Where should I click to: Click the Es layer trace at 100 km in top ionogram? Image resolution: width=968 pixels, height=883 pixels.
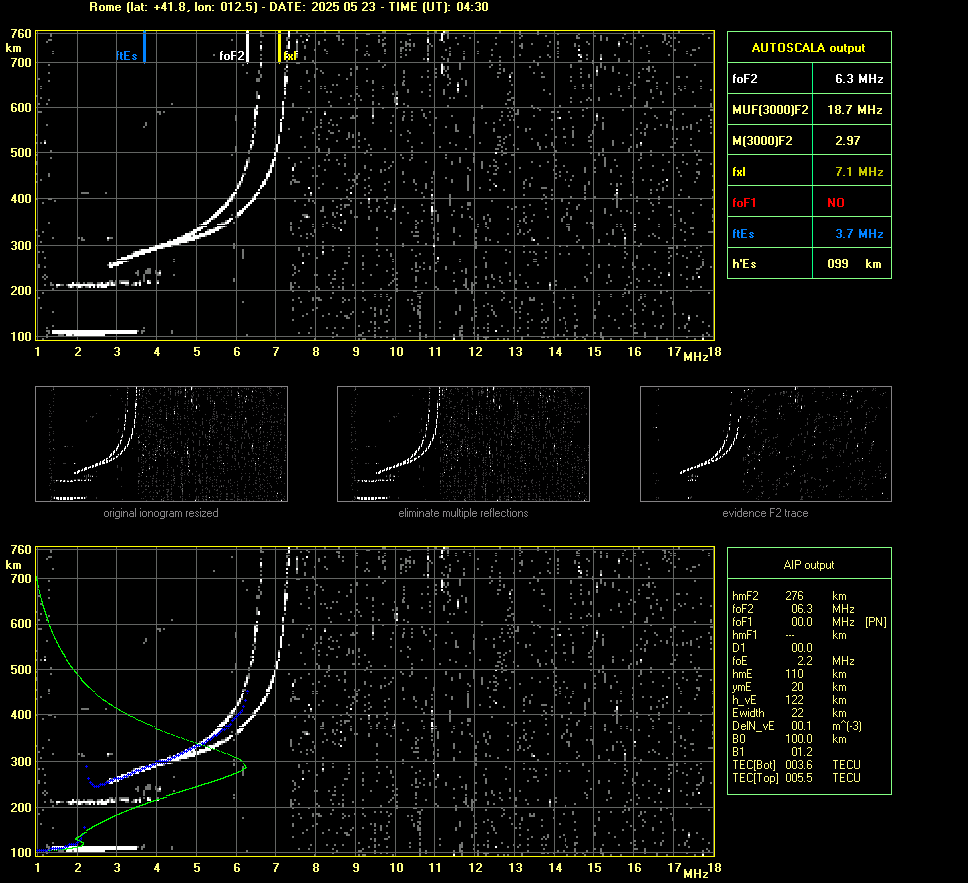click(x=94, y=332)
